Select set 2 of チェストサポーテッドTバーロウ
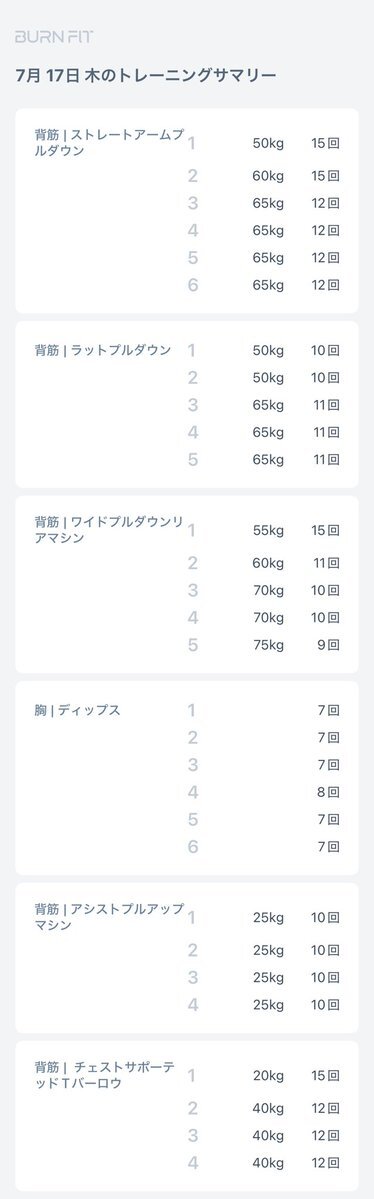This screenshot has width=374, height=1199. pyautogui.click(x=264, y=1108)
